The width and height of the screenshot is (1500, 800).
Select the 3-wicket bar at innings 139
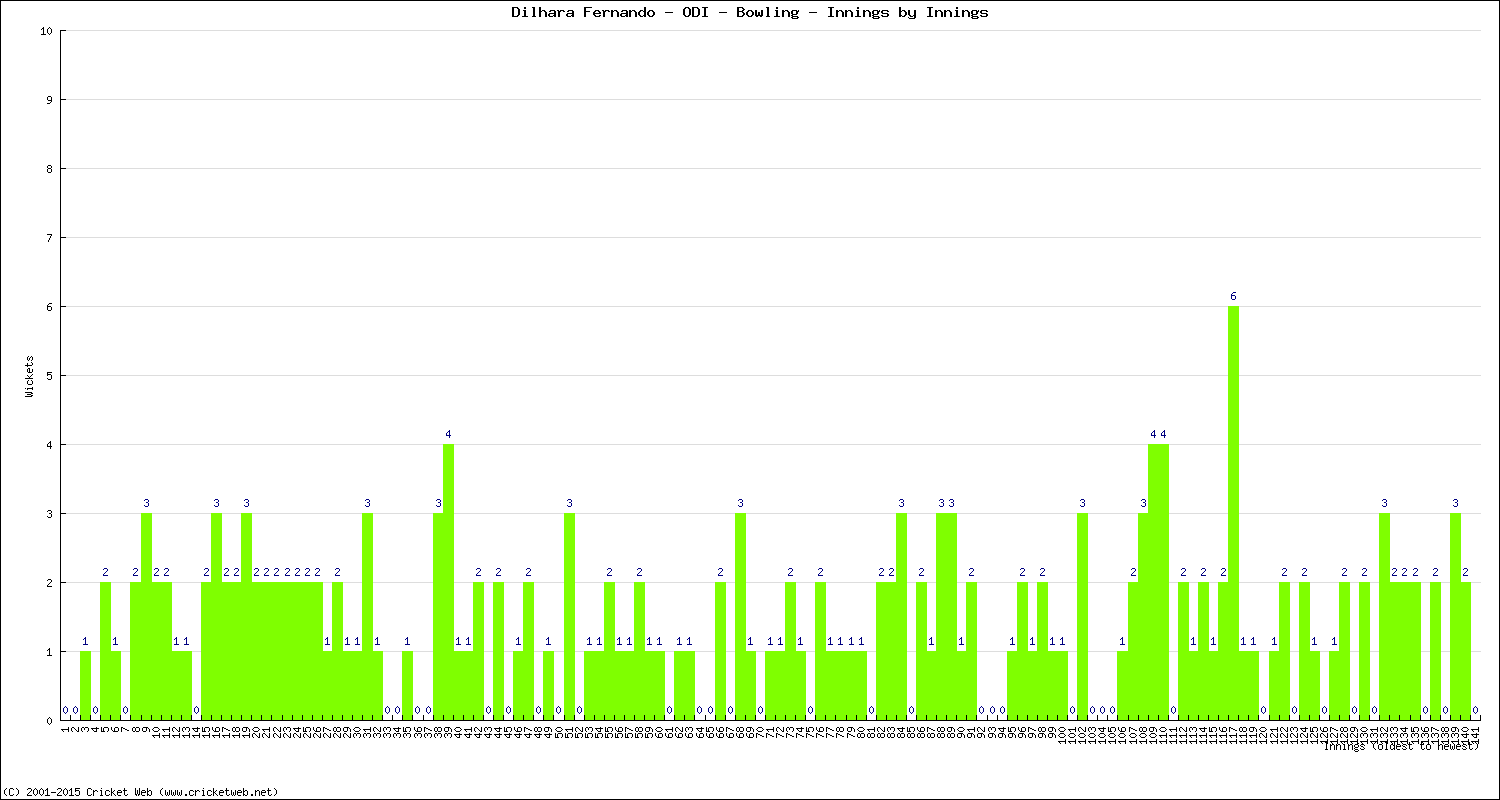click(1455, 616)
